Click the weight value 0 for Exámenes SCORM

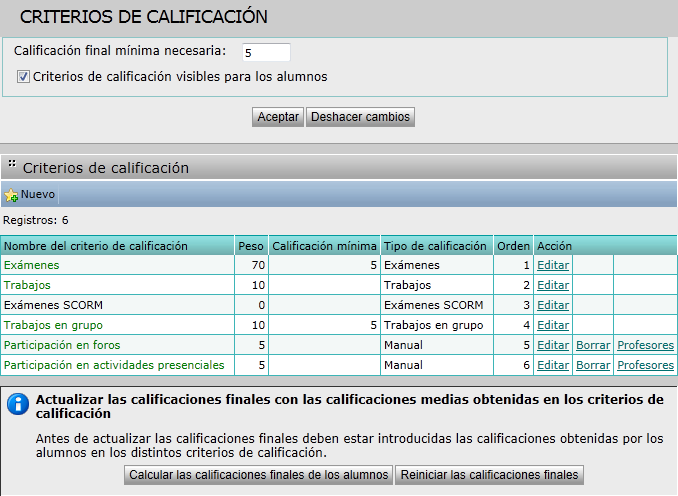click(262, 305)
